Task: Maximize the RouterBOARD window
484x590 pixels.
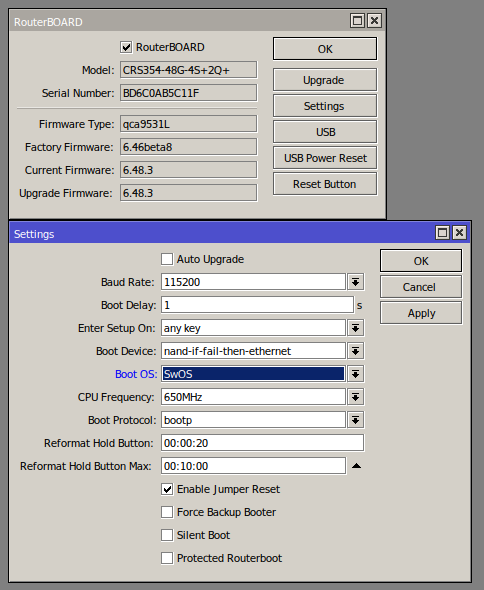Action: click(x=357, y=20)
